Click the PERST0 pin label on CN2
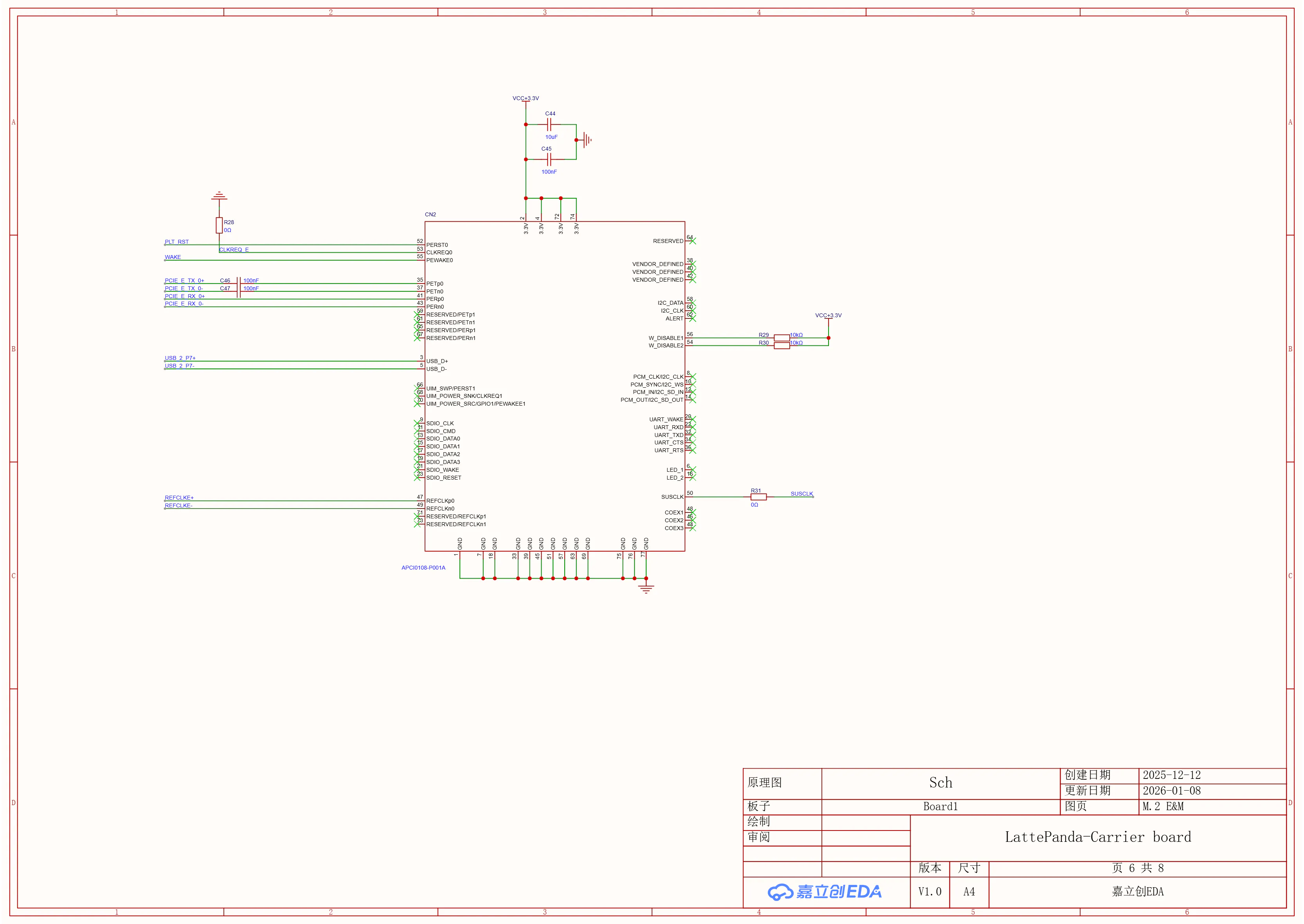 coord(437,245)
